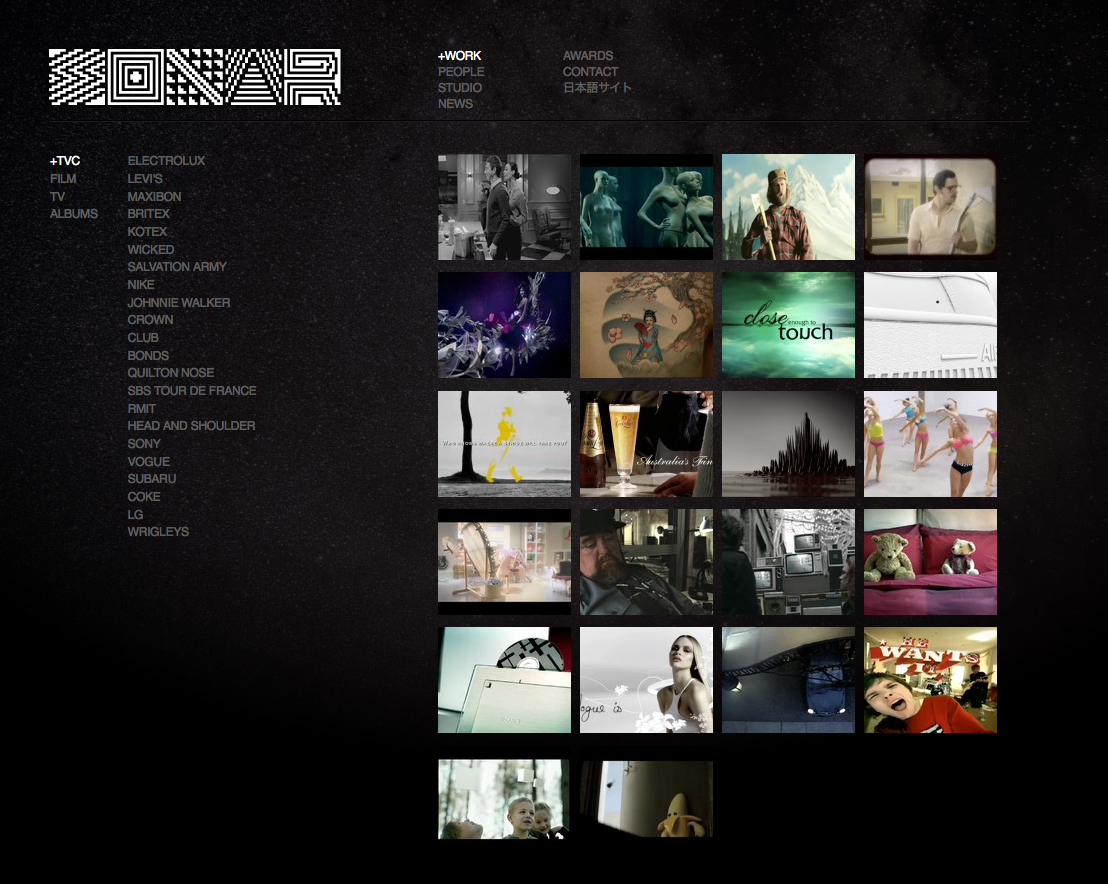
Task: Open the screaming boy 'He Wants It' thumbnail
Action: point(931,680)
